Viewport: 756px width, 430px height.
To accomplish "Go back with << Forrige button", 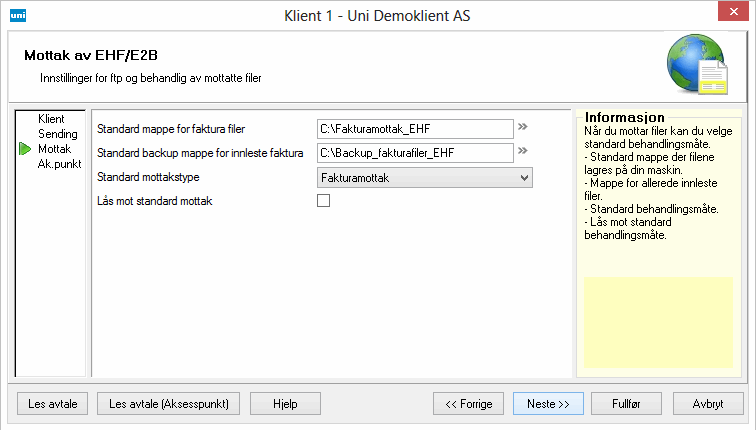I will point(468,403).
